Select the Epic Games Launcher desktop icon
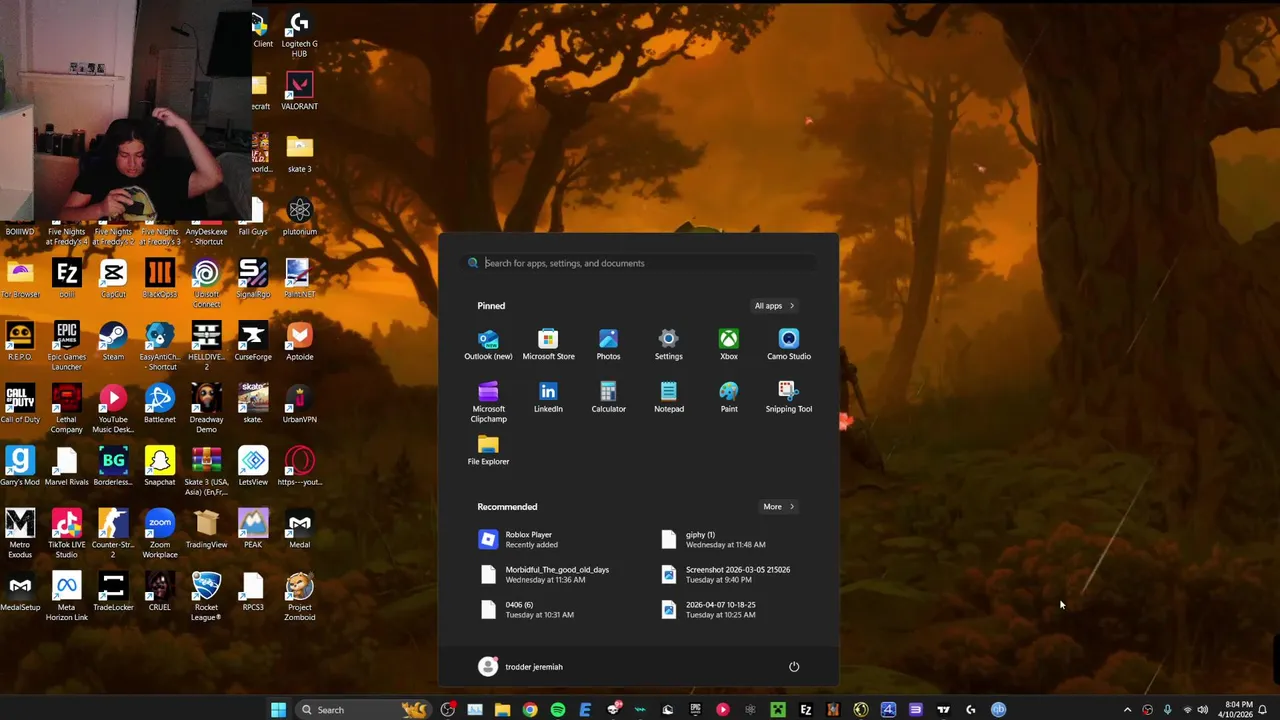 [x=66, y=346]
